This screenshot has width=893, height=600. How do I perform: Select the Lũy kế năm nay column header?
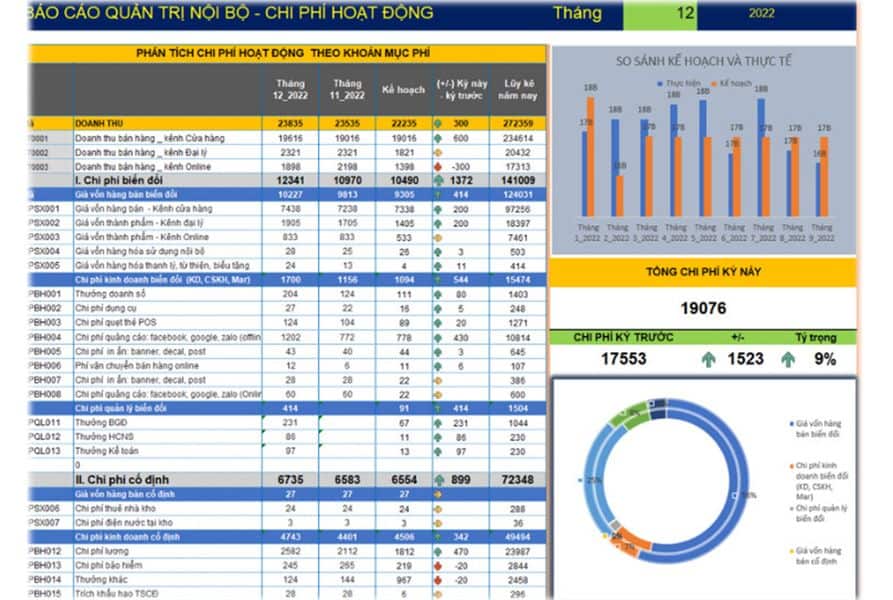(x=518, y=90)
